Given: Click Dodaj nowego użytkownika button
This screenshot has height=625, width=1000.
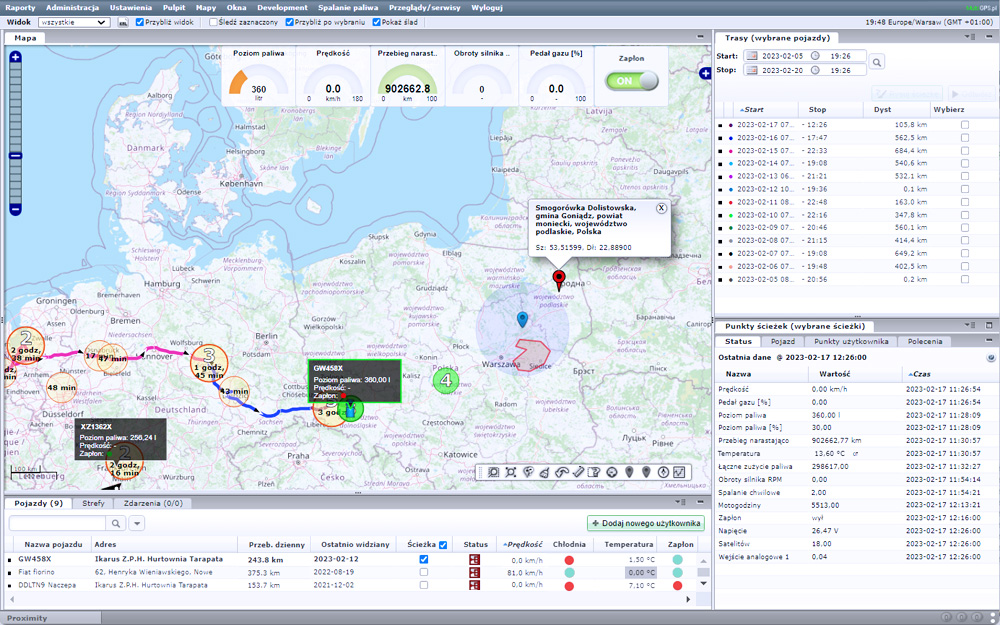Looking at the screenshot, I should pyautogui.click(x=646, y=524).
